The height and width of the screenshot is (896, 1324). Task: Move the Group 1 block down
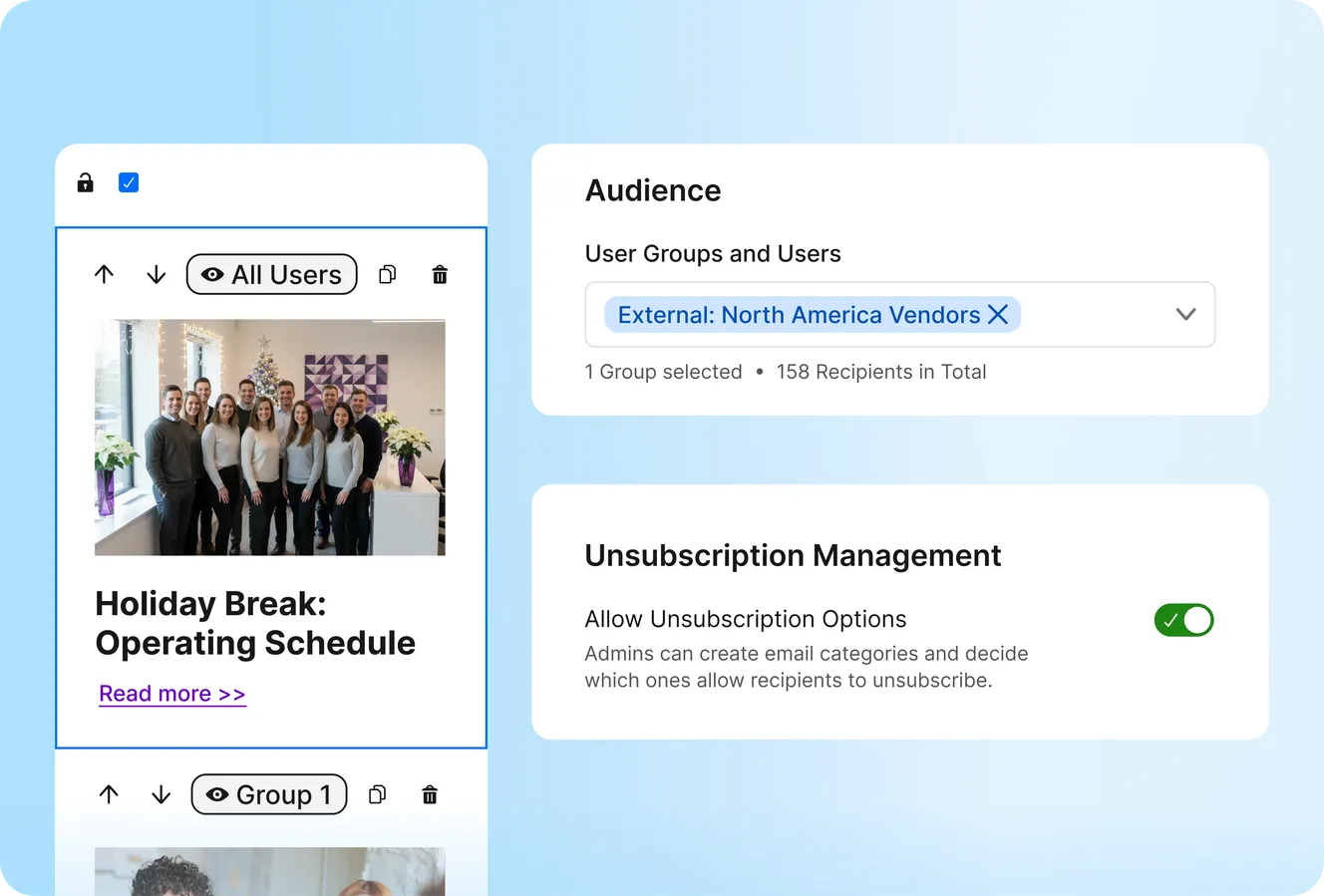pos(161,794)
